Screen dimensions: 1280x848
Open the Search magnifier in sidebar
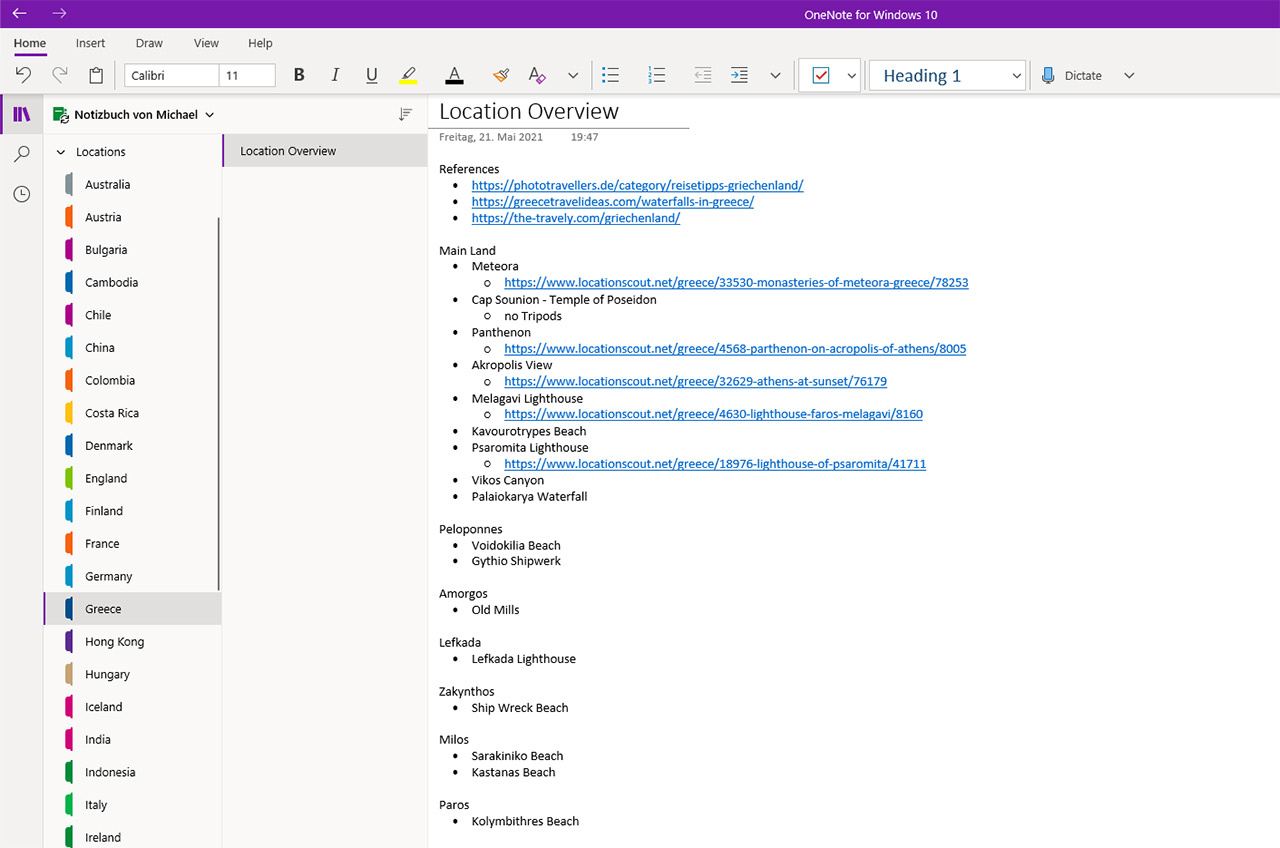(21, 154)
